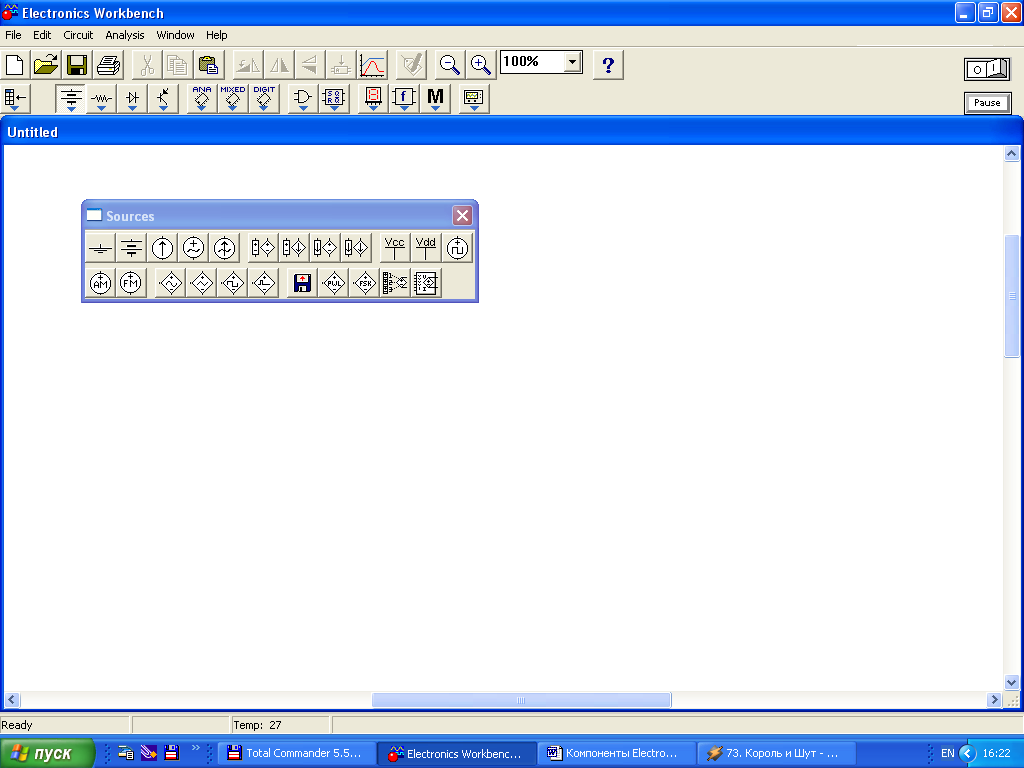Open the Analog ICs (ANA) parts bin
This screenshot has height=768, width=1024.
point(202,99)
